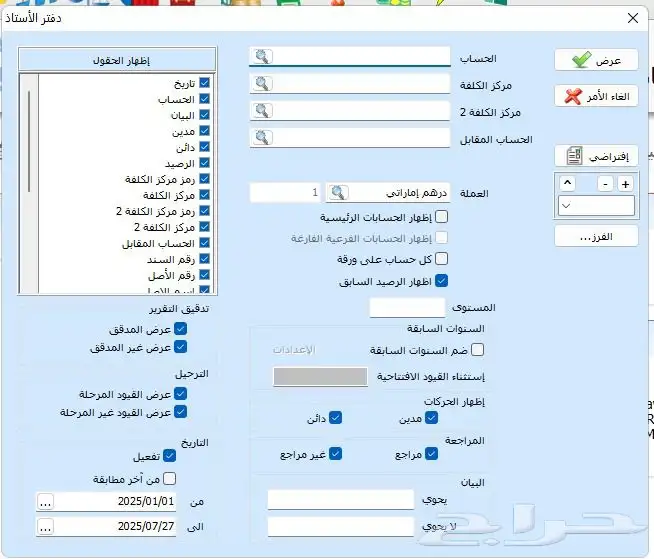The height and width of the screenshot is (559, 654).
Task: Open the date picker for من 2025/01/01
Action: coord(45,502)
